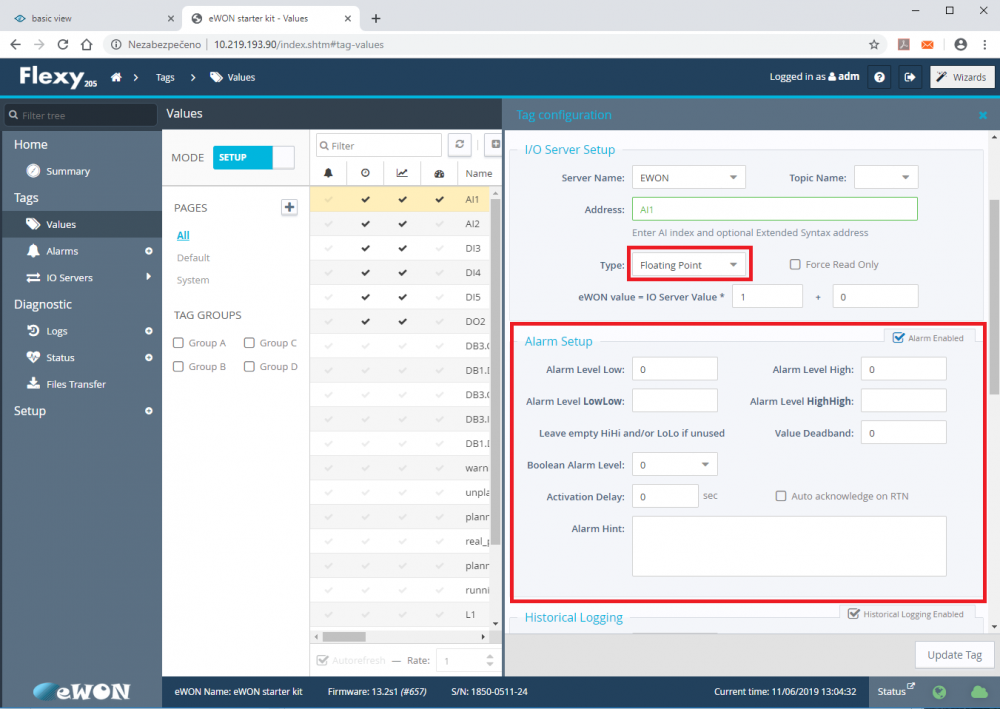Open the Topic Name dropdown
Screen dimensions: 1000x709
pyautogui.click(x=886, y=177)
